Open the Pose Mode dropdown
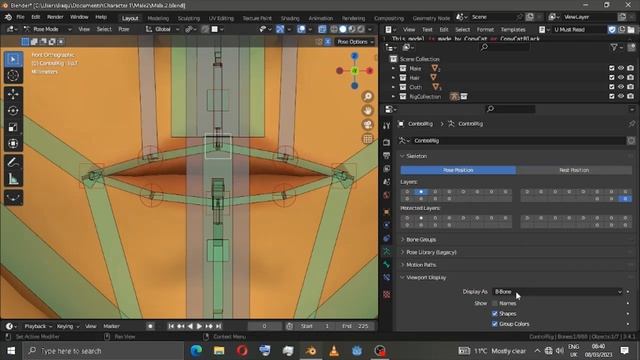640x360 pixels. click(x=47, y=29)
